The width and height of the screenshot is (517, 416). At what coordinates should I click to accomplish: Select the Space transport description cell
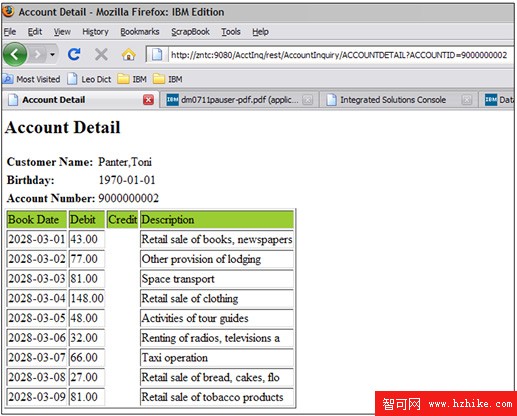pyautogui.click(x=217, y=278)
